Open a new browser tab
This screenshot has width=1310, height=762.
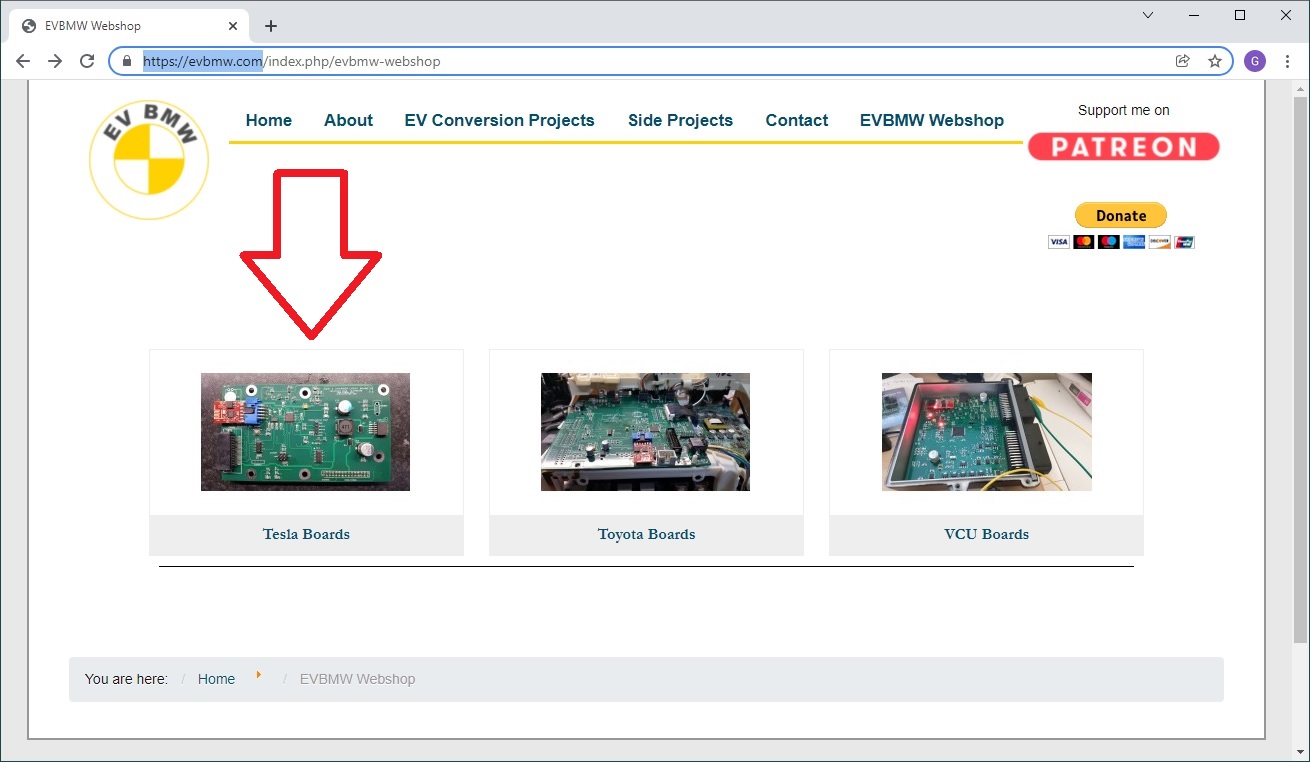tap(270, 26)
